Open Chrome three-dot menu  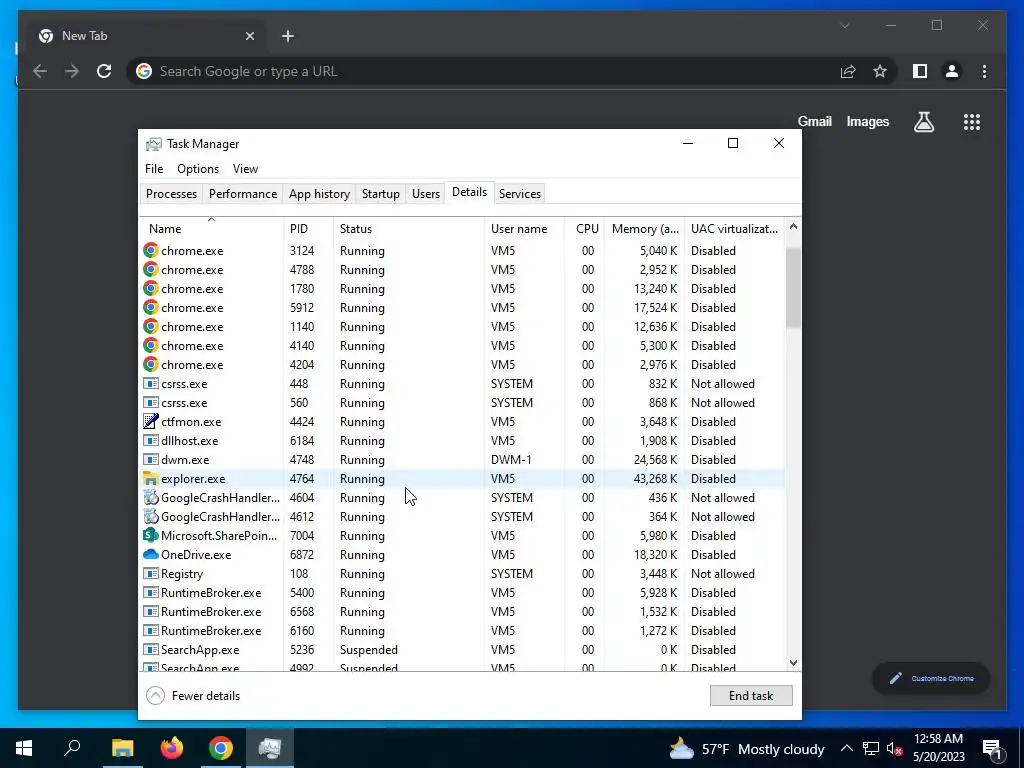(984, 71)
